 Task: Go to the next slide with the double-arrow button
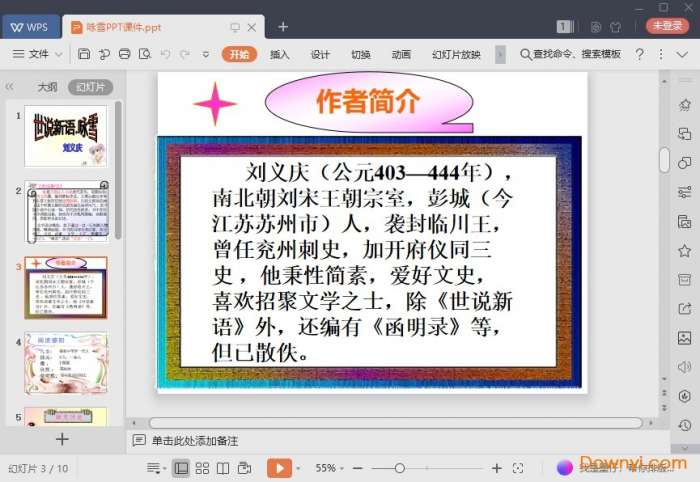[664, 408]
